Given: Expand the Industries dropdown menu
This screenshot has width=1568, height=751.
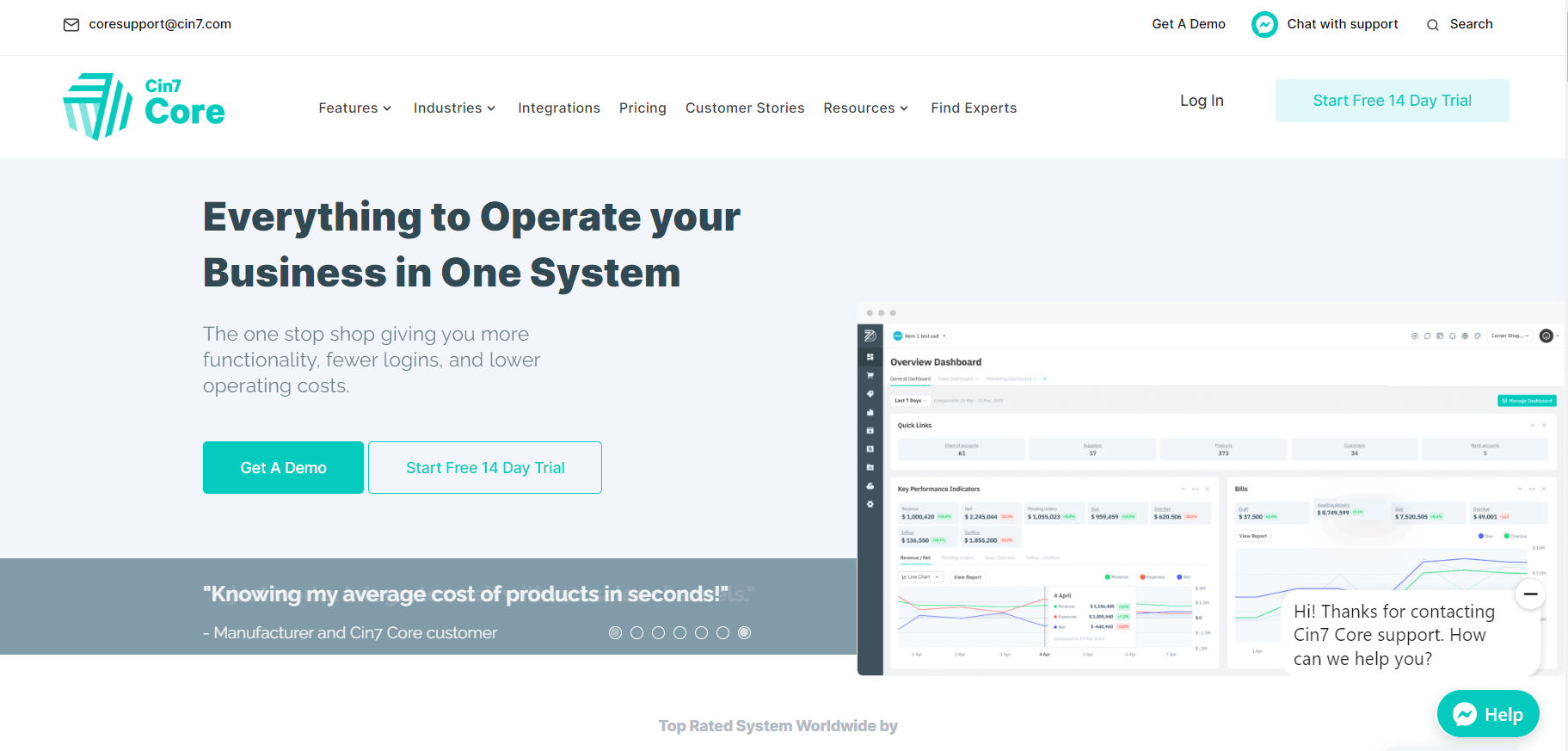Looking at the screenshot, I should 454,108.
